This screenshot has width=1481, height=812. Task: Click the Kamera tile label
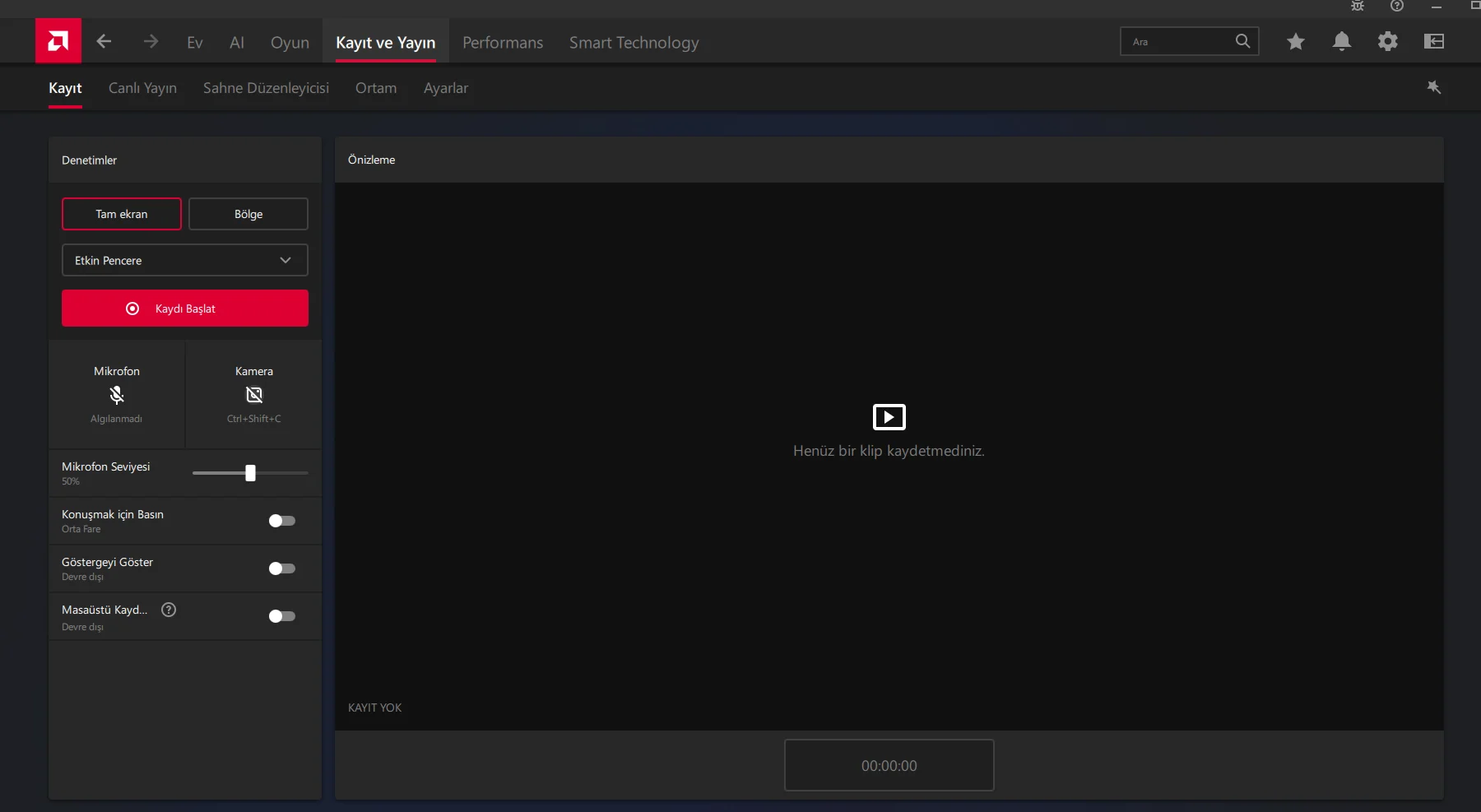click(x=254, y=371)
